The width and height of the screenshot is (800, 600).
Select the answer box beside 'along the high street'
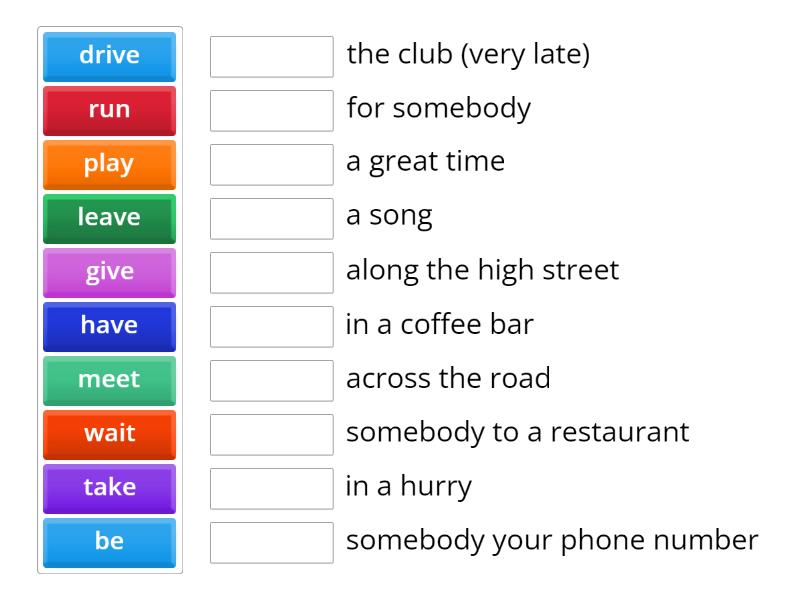[271, 273]
